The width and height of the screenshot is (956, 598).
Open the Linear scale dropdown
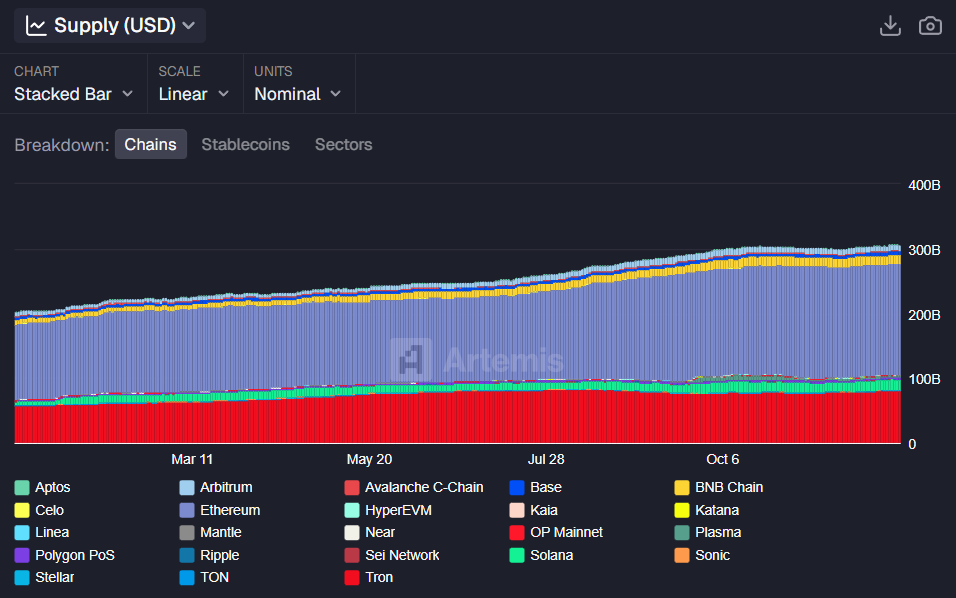click(193, 94)
